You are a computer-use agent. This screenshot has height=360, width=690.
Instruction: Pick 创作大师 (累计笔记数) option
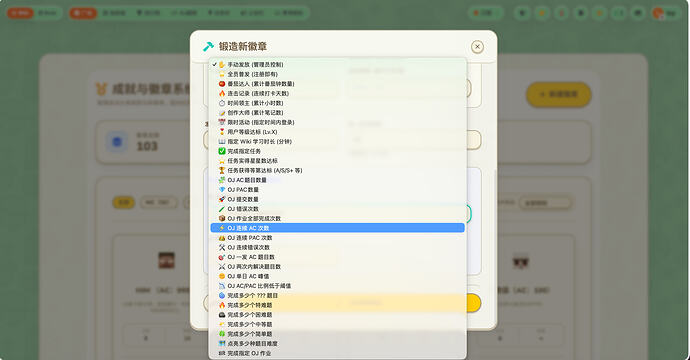(x=338, y=113)
